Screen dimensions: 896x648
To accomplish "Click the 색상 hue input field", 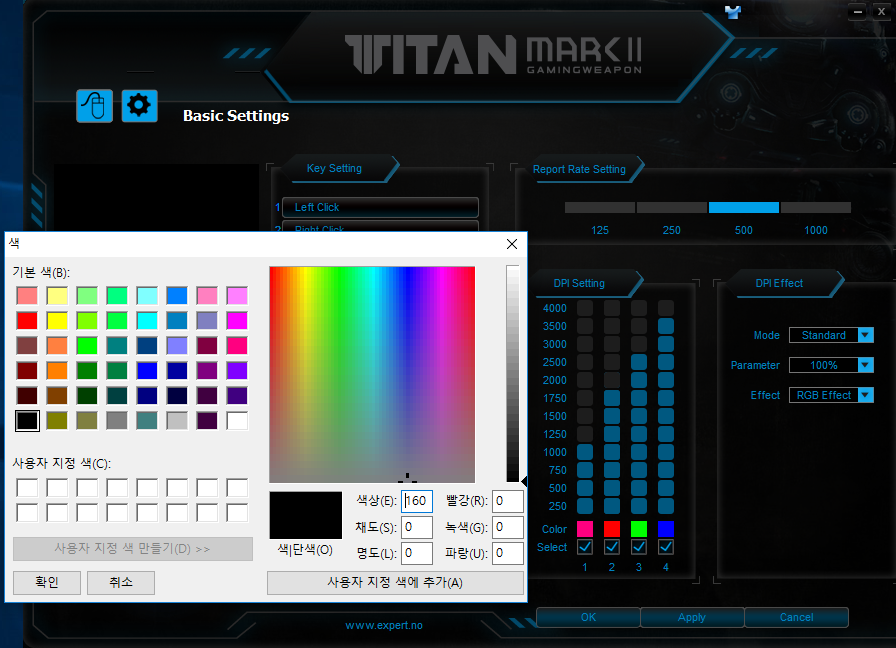I will coord(417,501).
